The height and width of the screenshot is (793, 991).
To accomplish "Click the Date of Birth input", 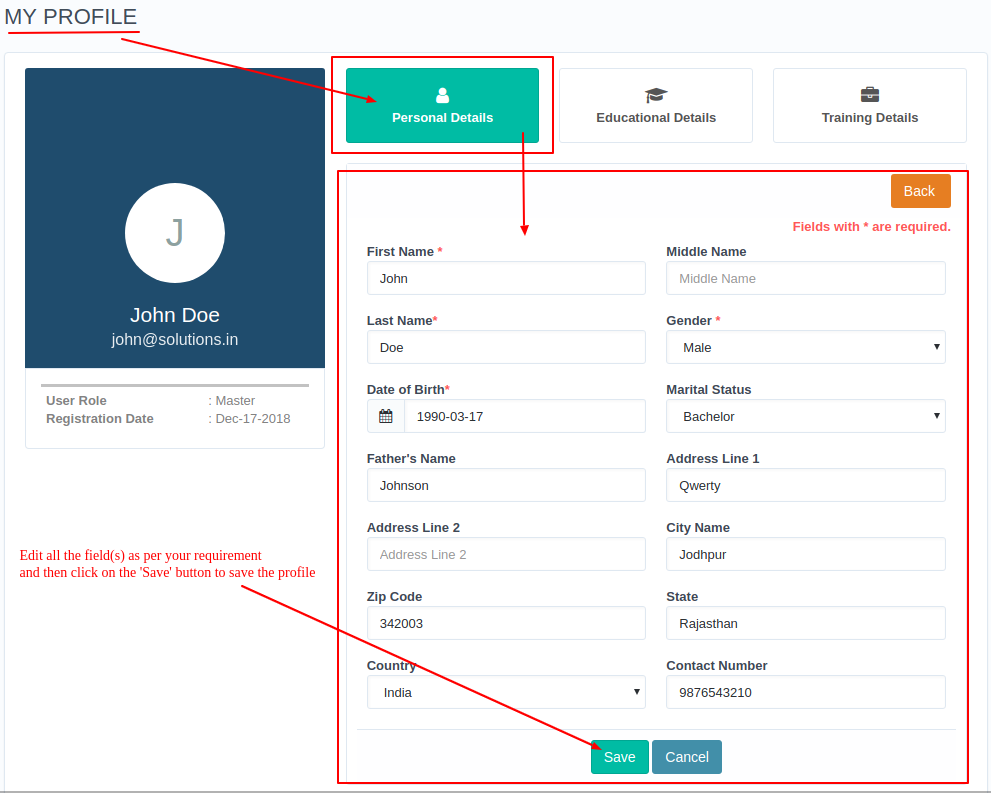I will (x=525, y=416).
